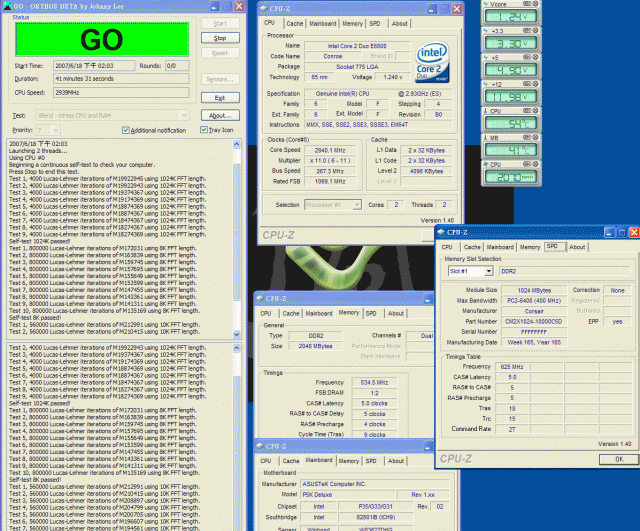Click the grayed-out Reset button in ORTHOS

pyautogui.click(x=220, y=53)
